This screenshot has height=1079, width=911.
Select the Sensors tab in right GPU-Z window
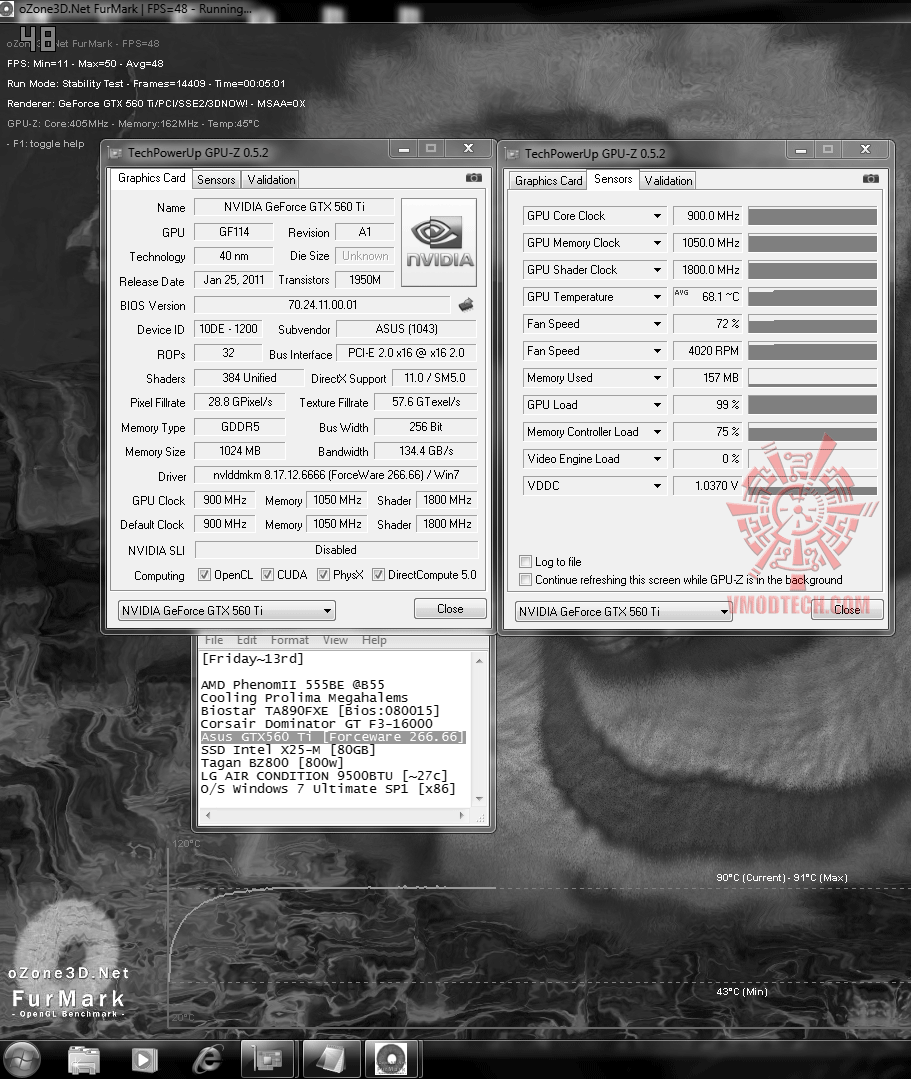[612, 179]
